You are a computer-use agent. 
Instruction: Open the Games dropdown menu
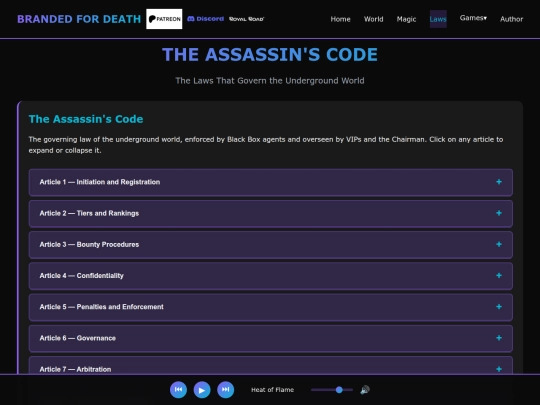pos(473,18)
